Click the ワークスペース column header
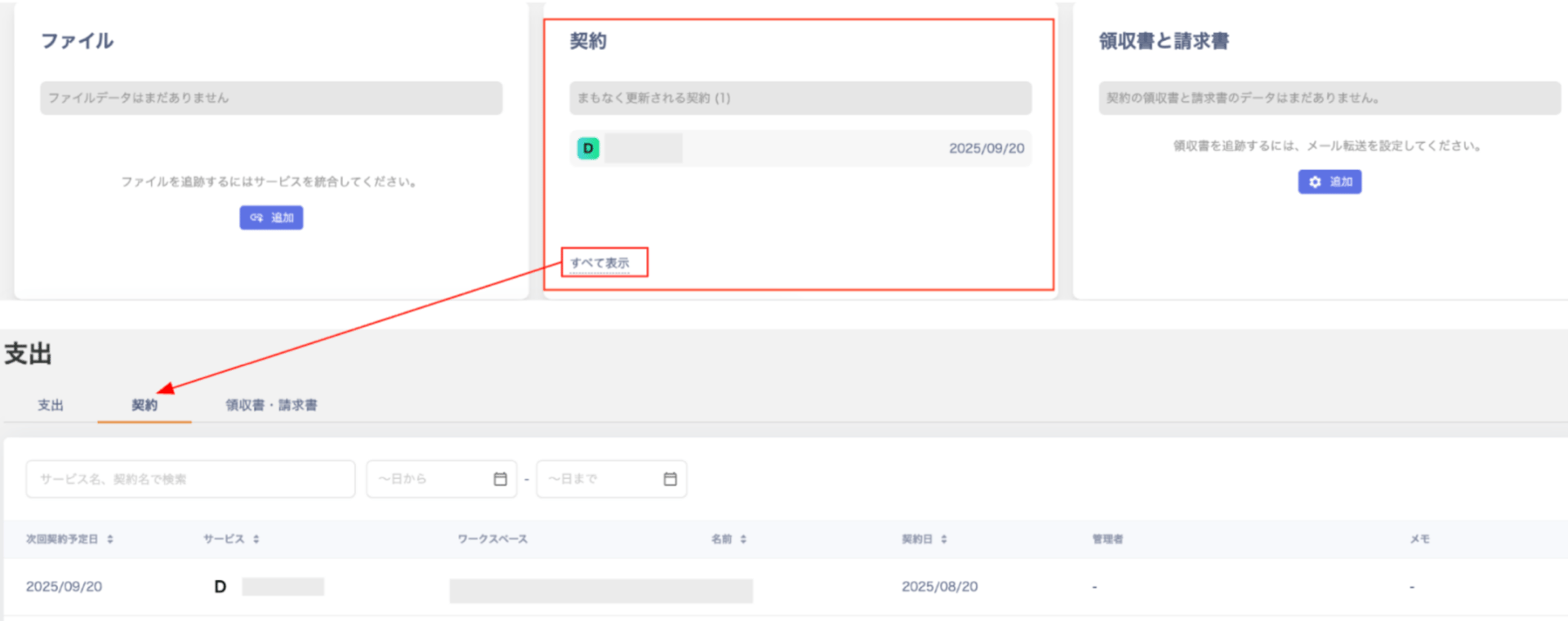 (x=492, y=539)
